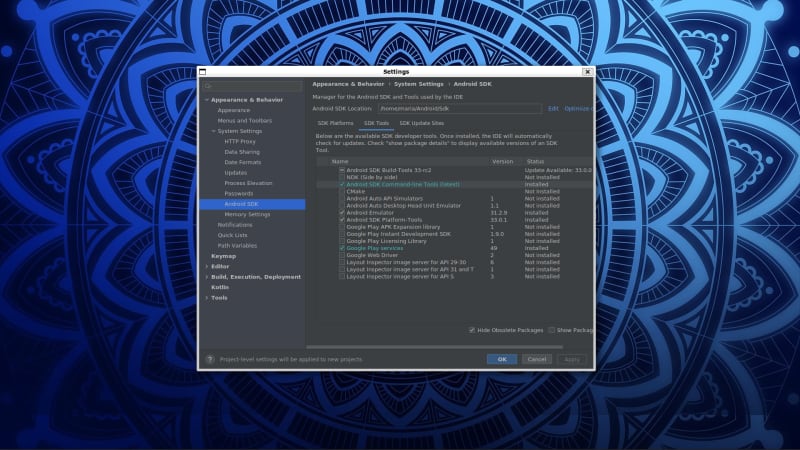Check Android Auto API Simulators checkbox
This screenshot has width=800, height=450.
342,199
